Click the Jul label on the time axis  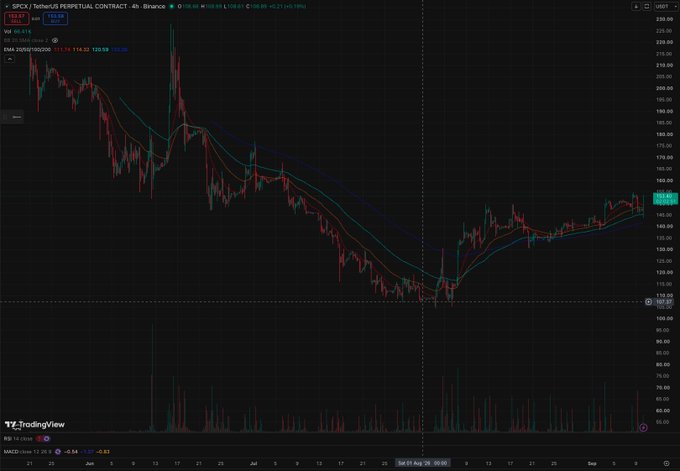click(253, 464)
